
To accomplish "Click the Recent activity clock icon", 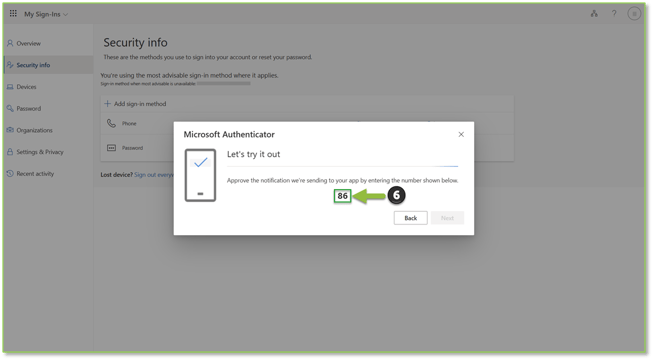I will [x=10, y=173].
